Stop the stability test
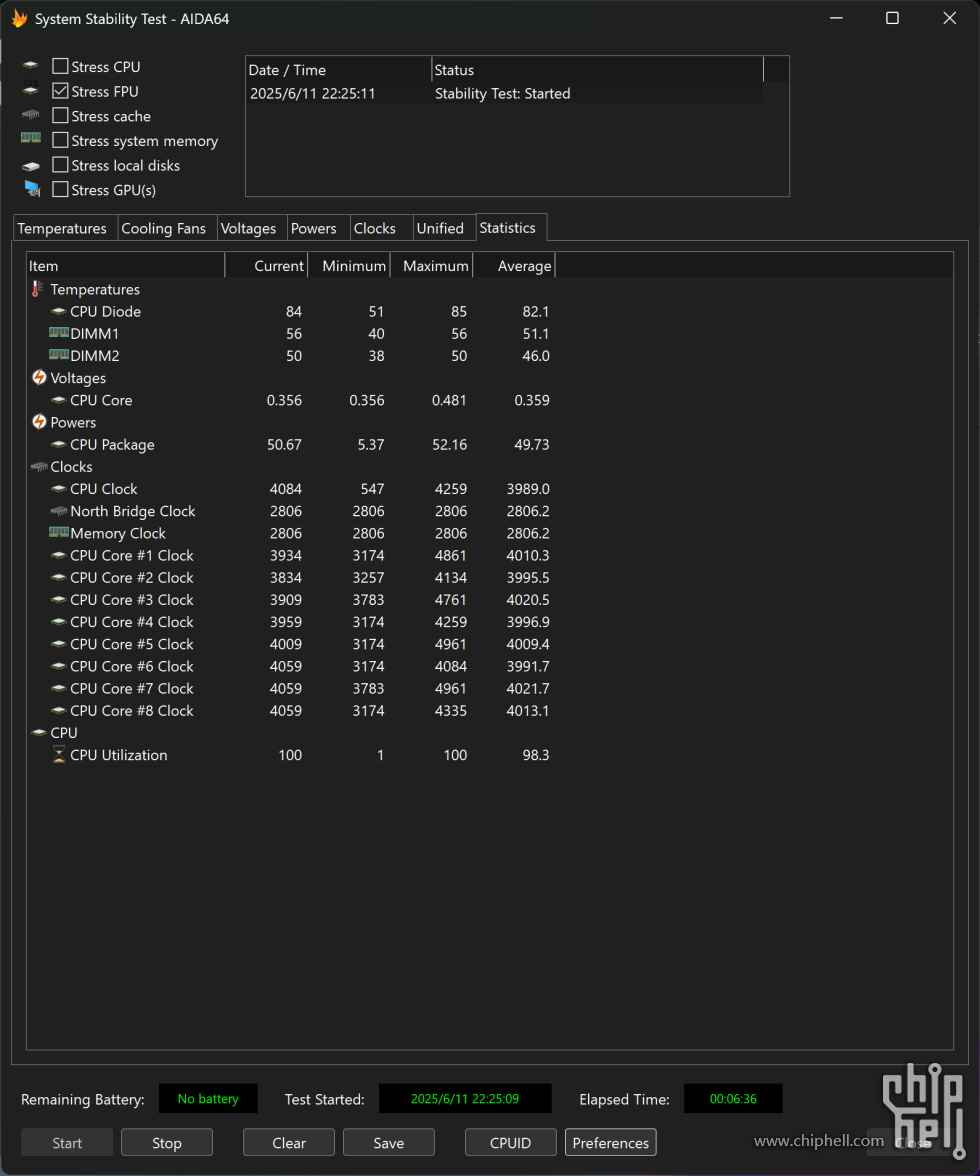Screen dimensions: 980x1176 tap(166, 1142)
